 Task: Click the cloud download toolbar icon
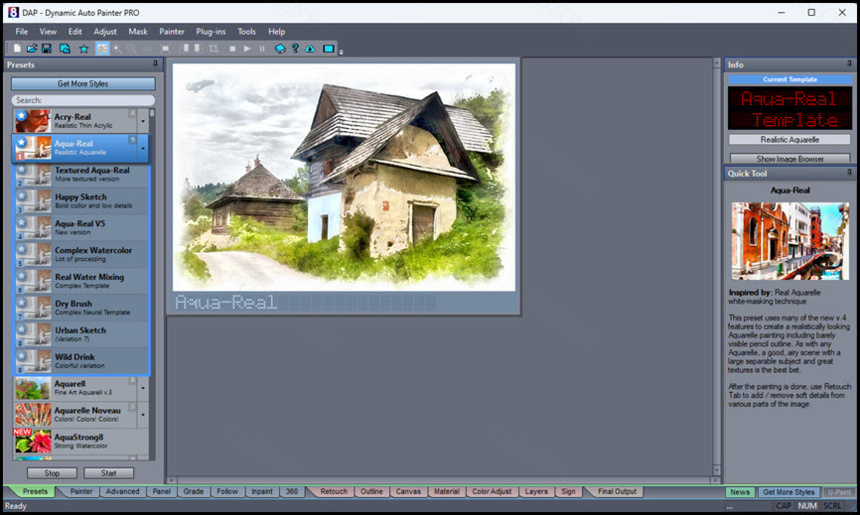click(310, 49)
